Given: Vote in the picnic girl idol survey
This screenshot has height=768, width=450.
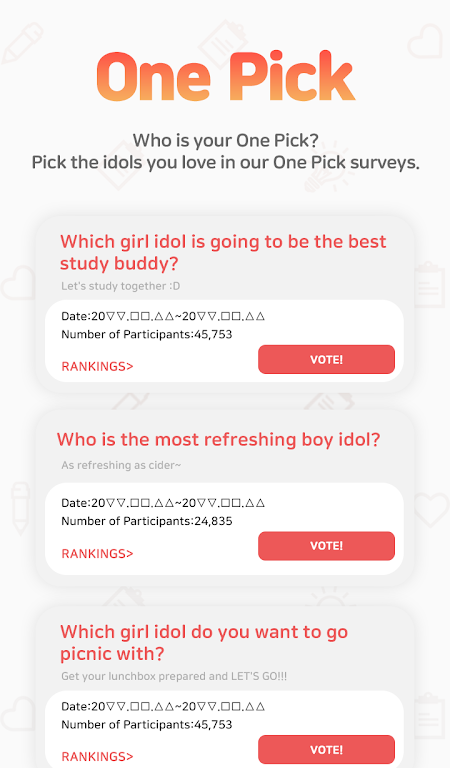Looking at the screenshot, I should tap(326, 749).
